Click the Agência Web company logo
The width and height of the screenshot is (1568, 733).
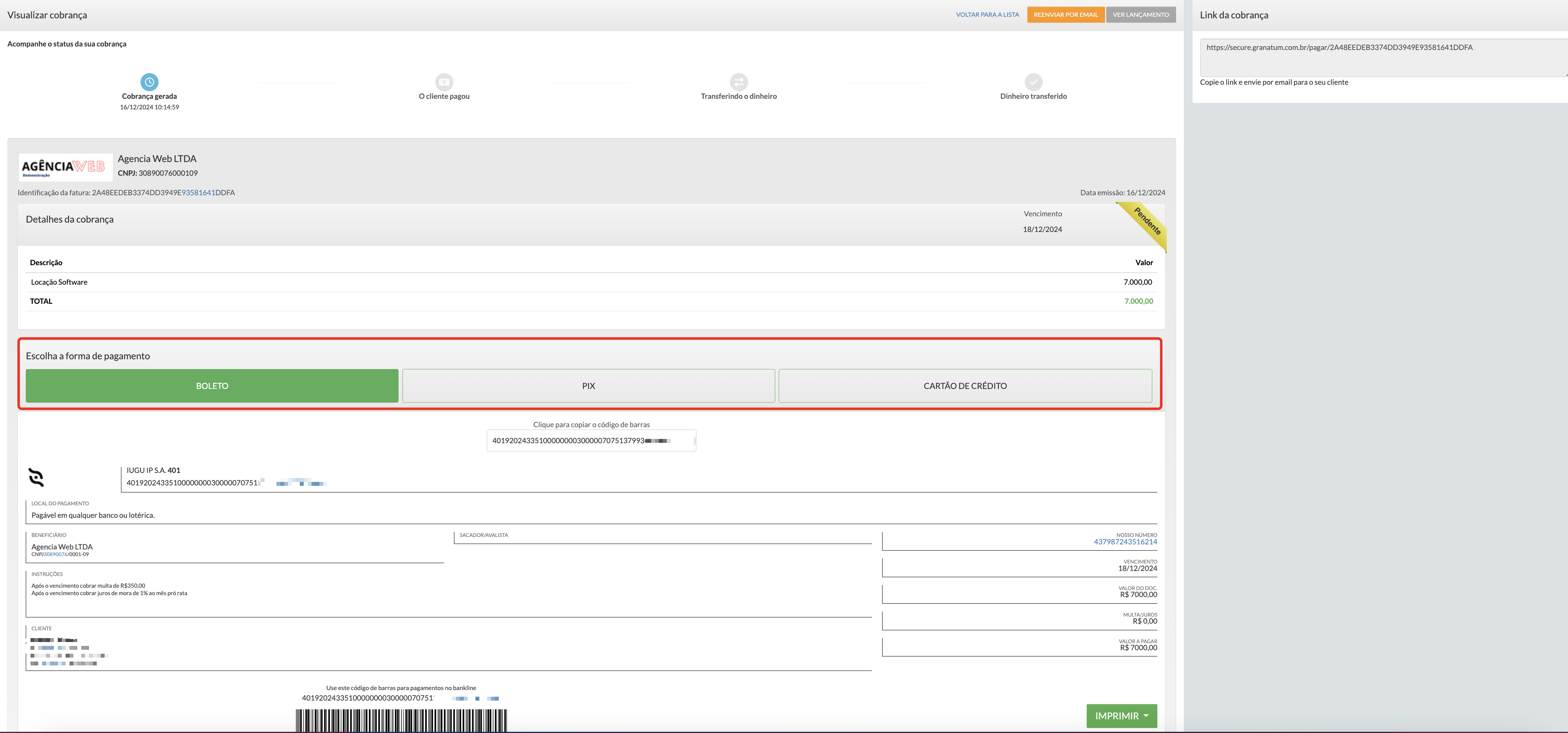click(x=65, y=167)
